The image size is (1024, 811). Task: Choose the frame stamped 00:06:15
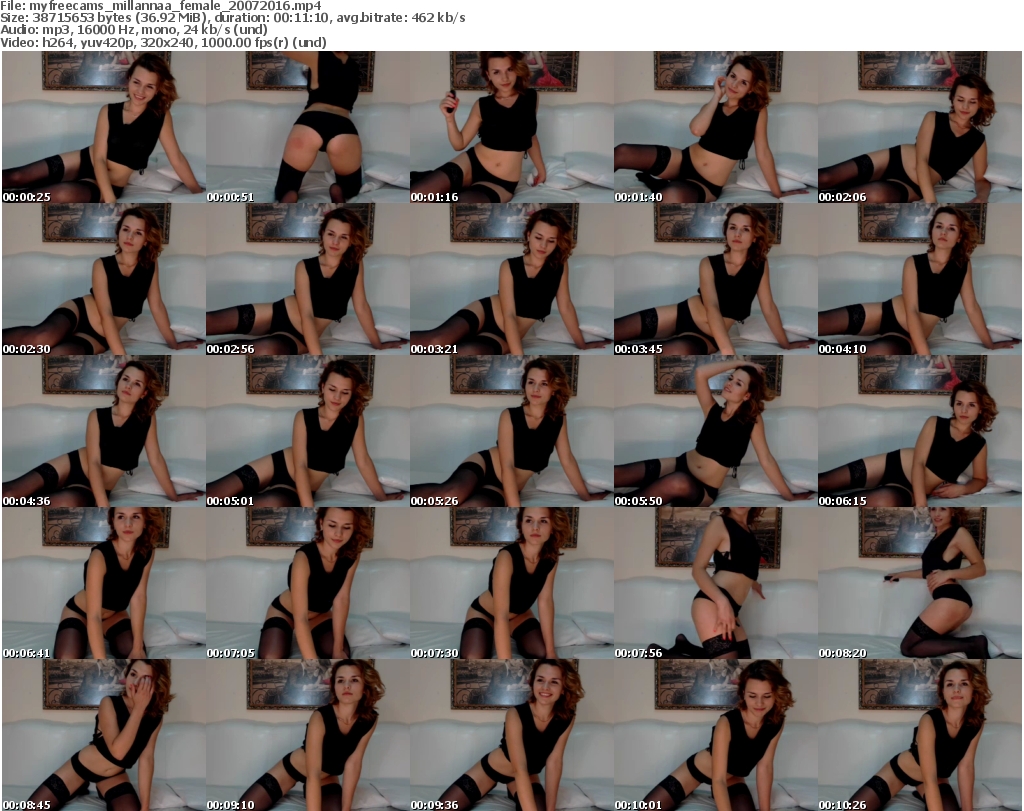(x=920, y=432)
